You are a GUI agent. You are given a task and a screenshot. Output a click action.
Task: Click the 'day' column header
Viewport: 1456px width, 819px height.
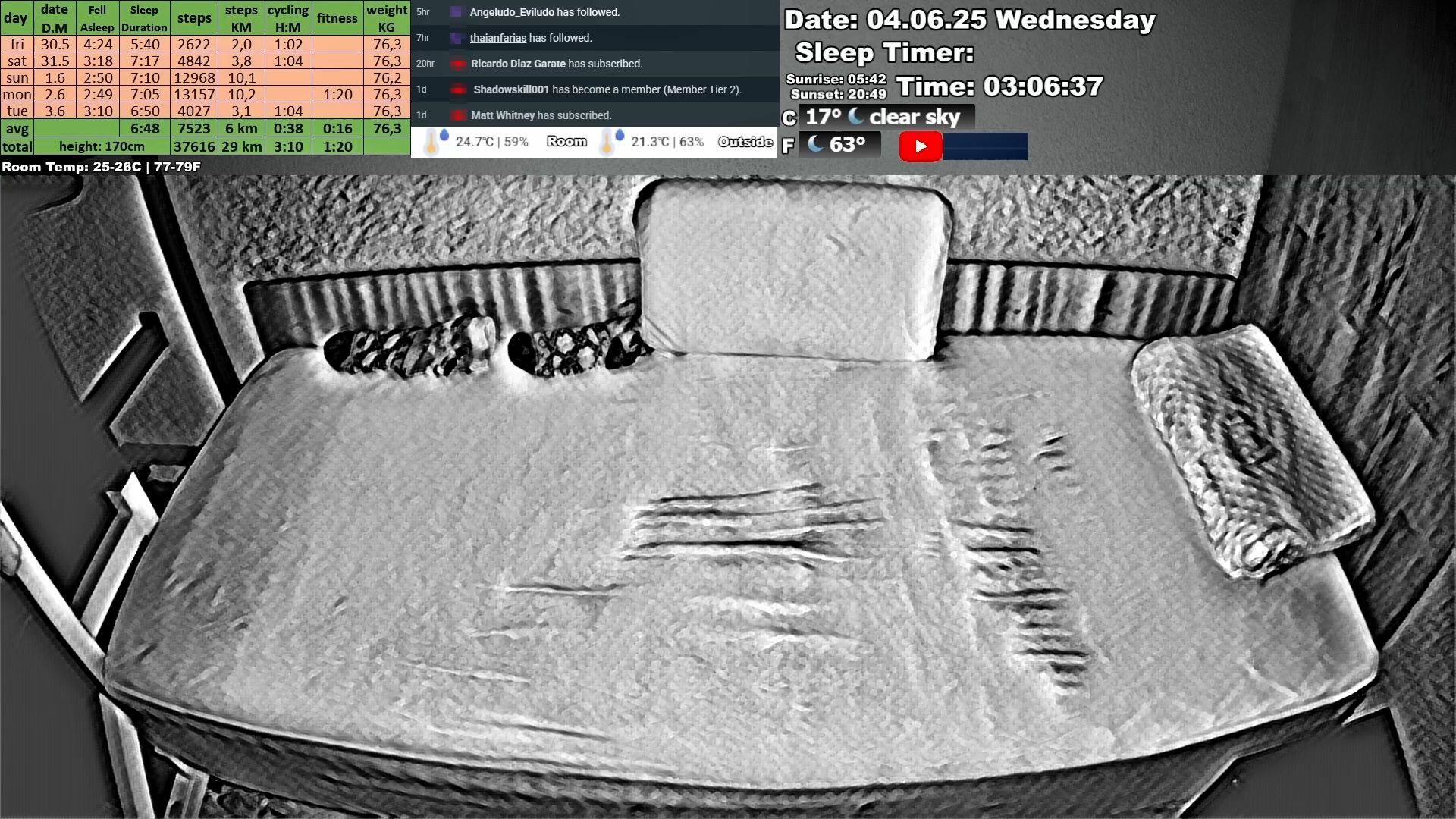click(16, 18)
